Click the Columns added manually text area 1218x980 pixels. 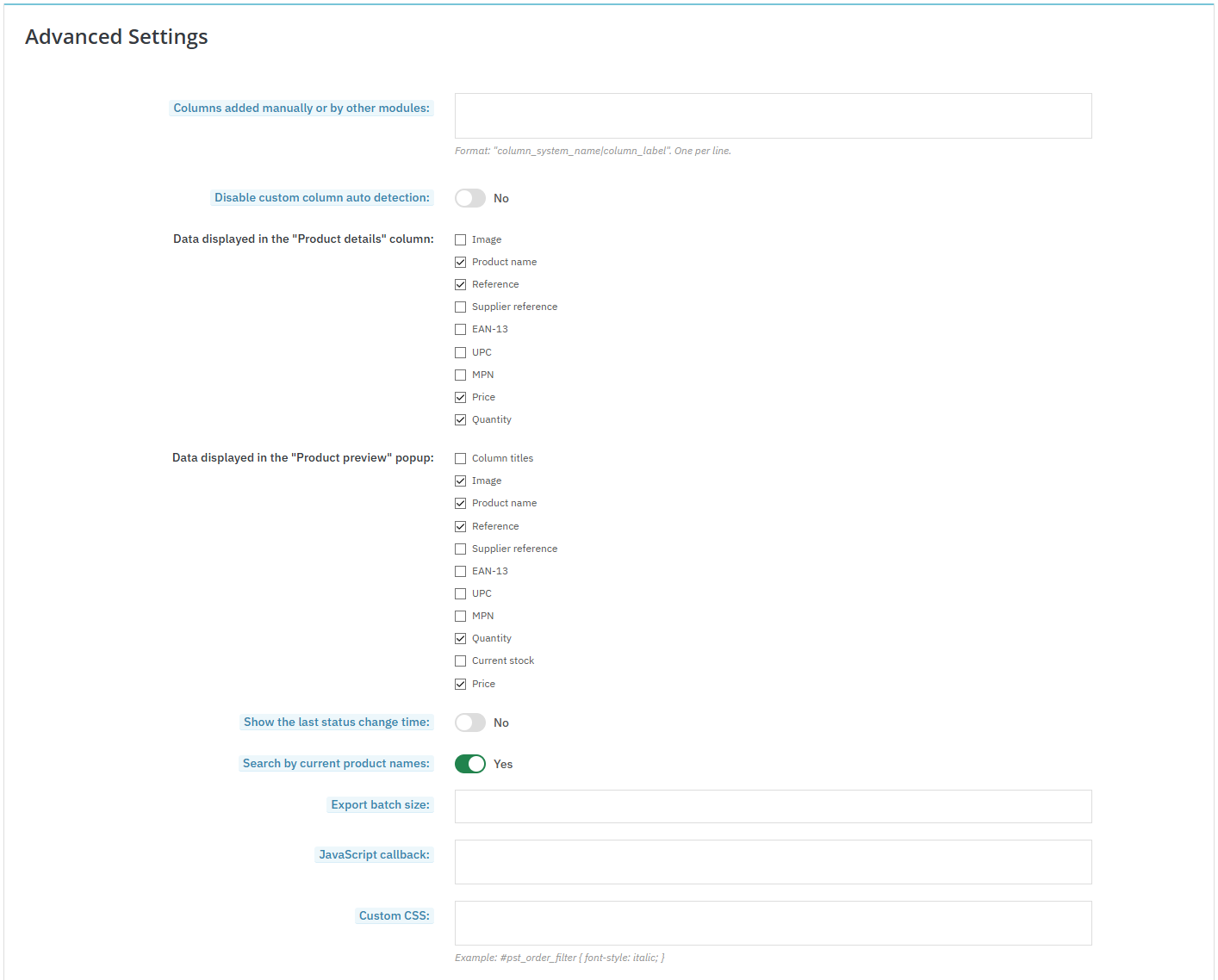coord(774,115)
